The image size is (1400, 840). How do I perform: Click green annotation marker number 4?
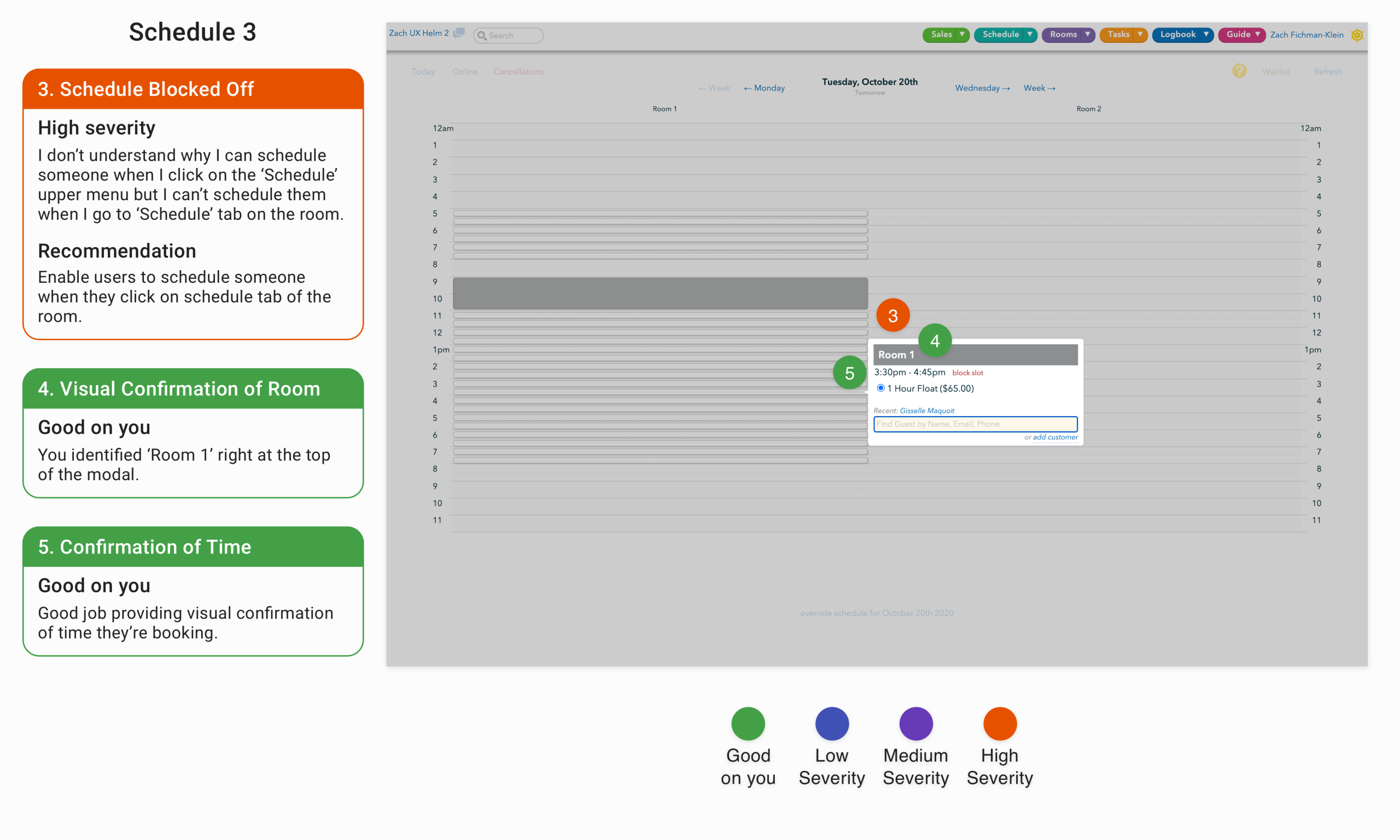tap(934, 340)
